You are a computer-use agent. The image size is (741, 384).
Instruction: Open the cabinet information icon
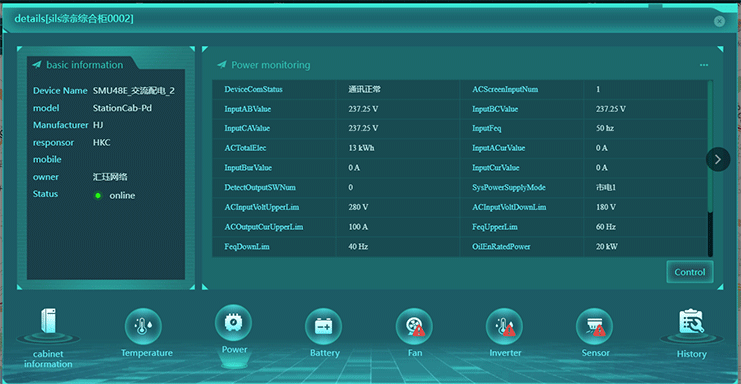click(x=48, y=322)
